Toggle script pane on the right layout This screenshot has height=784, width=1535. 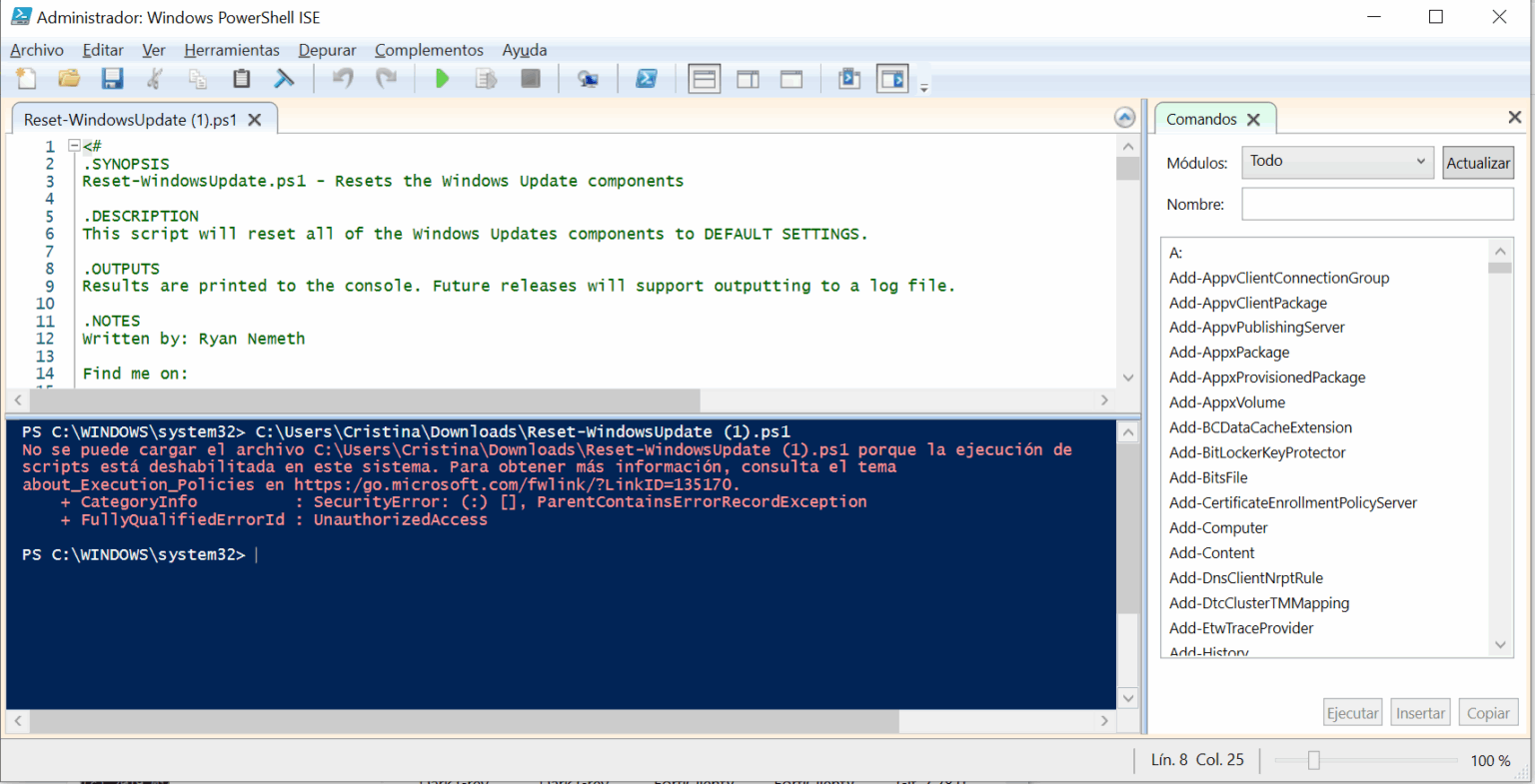coord(748,79)
